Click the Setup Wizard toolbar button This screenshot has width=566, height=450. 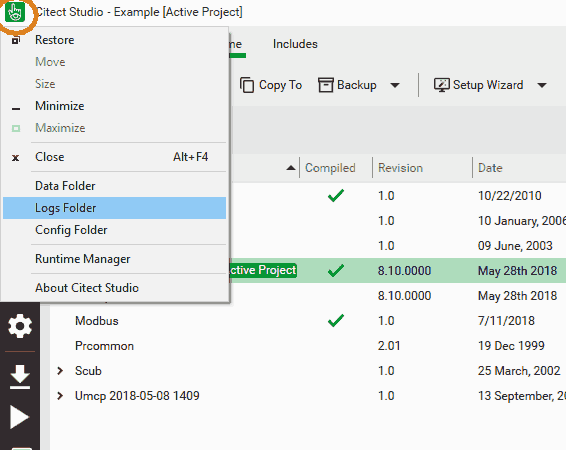[x=479, y=85]
